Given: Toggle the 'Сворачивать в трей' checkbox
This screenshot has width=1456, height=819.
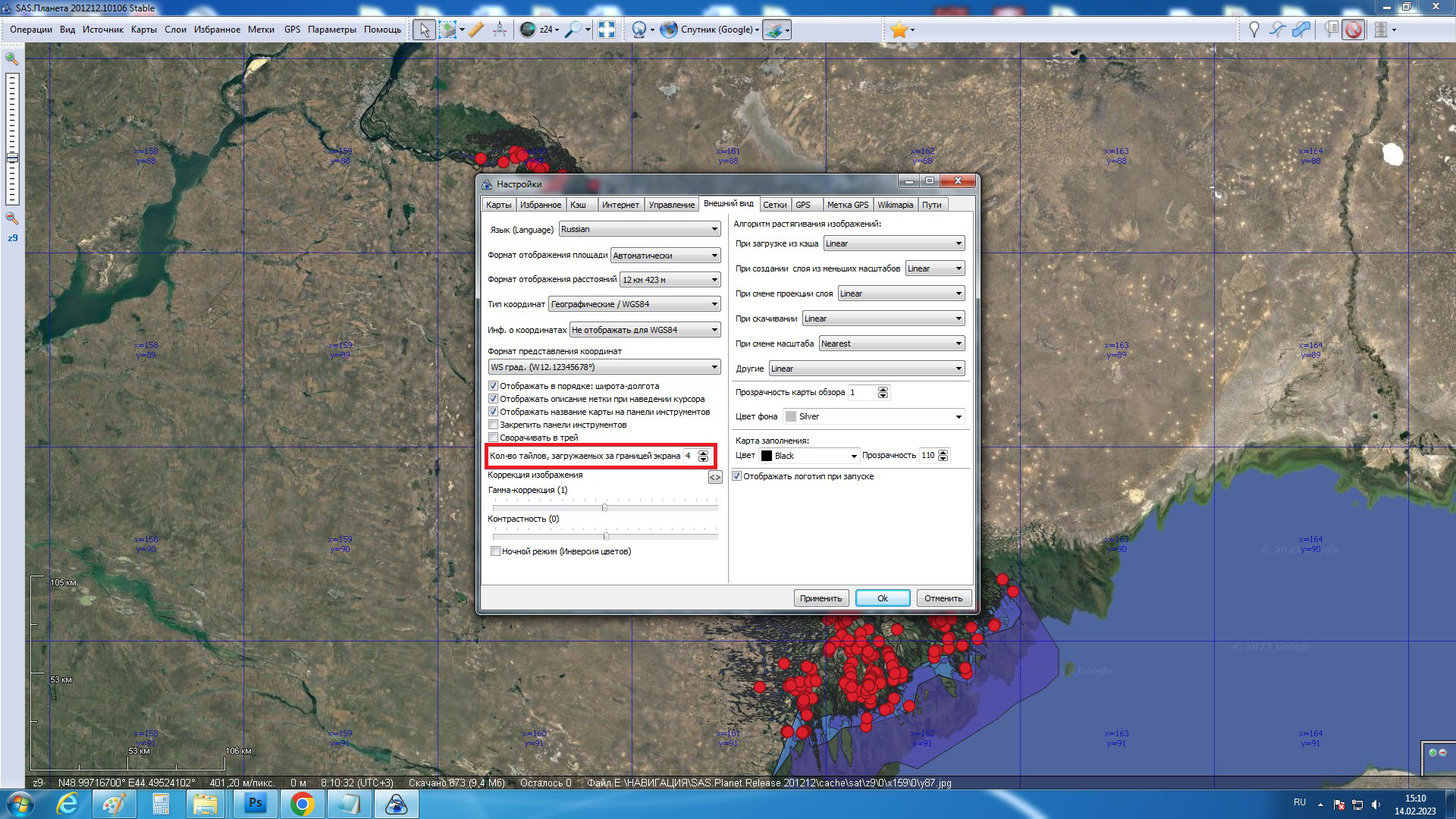Looking at the screenshot, I should tap(494, 438).
